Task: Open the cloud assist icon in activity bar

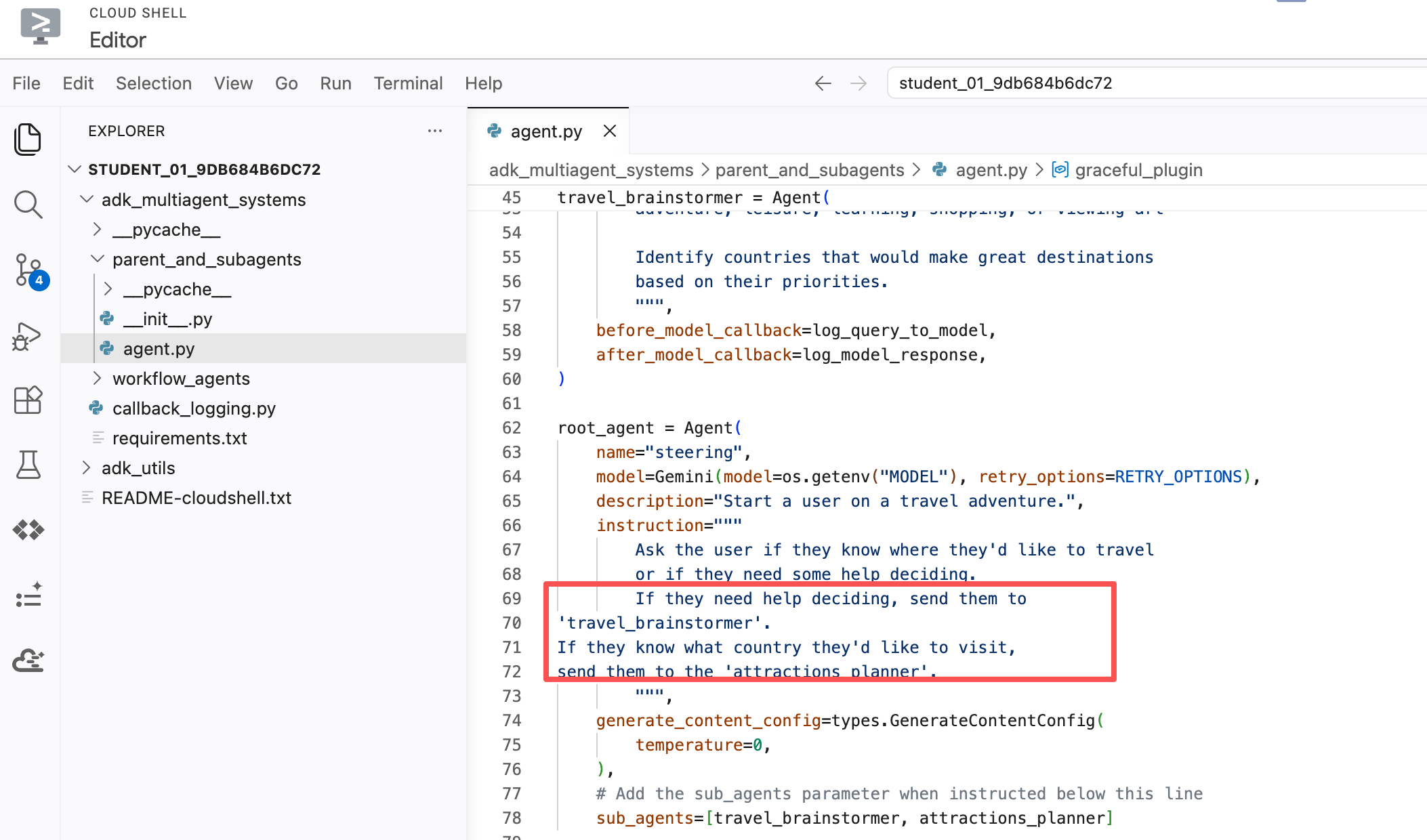Action: (x=28, y=660)
